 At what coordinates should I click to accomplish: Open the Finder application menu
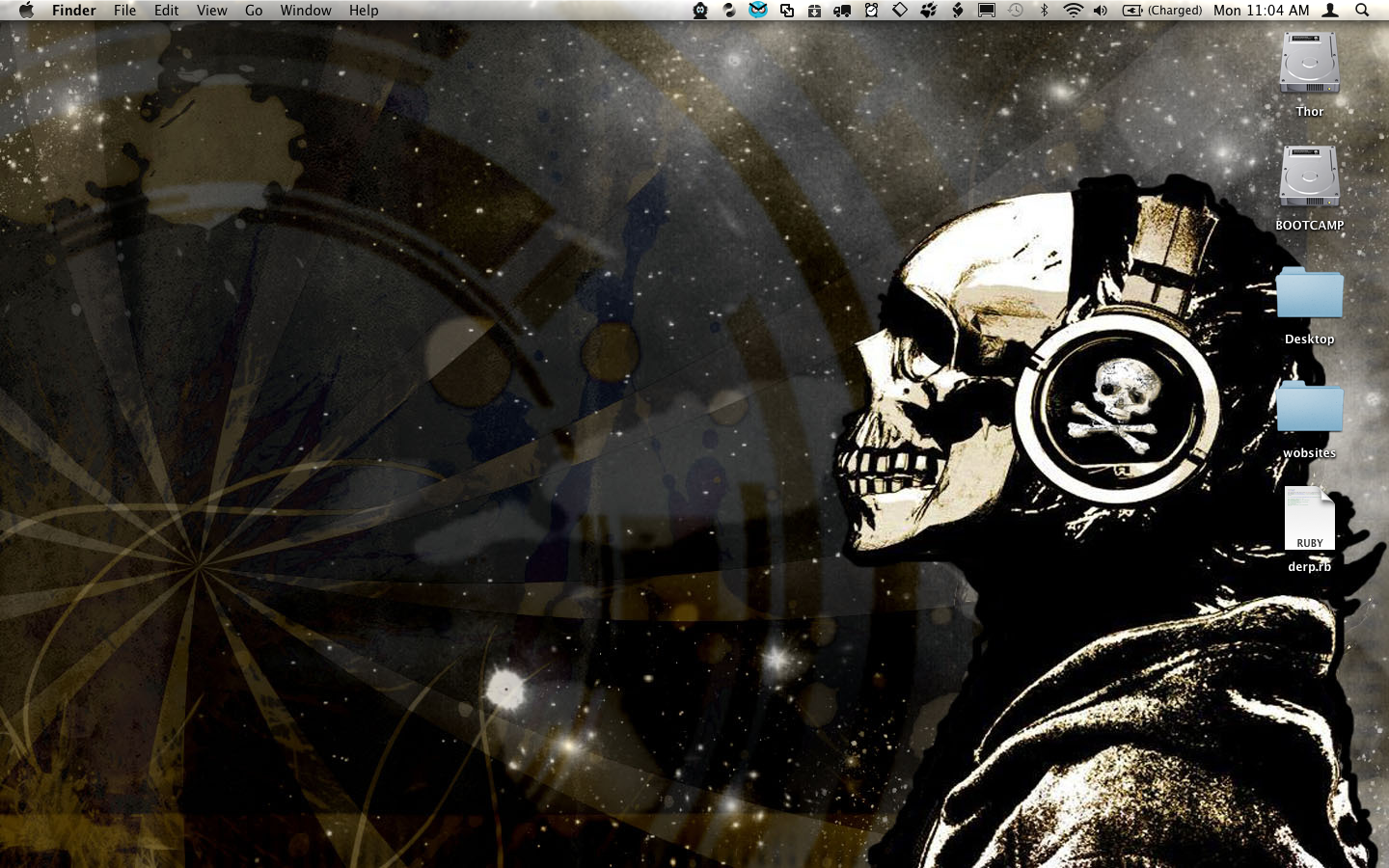73,11
